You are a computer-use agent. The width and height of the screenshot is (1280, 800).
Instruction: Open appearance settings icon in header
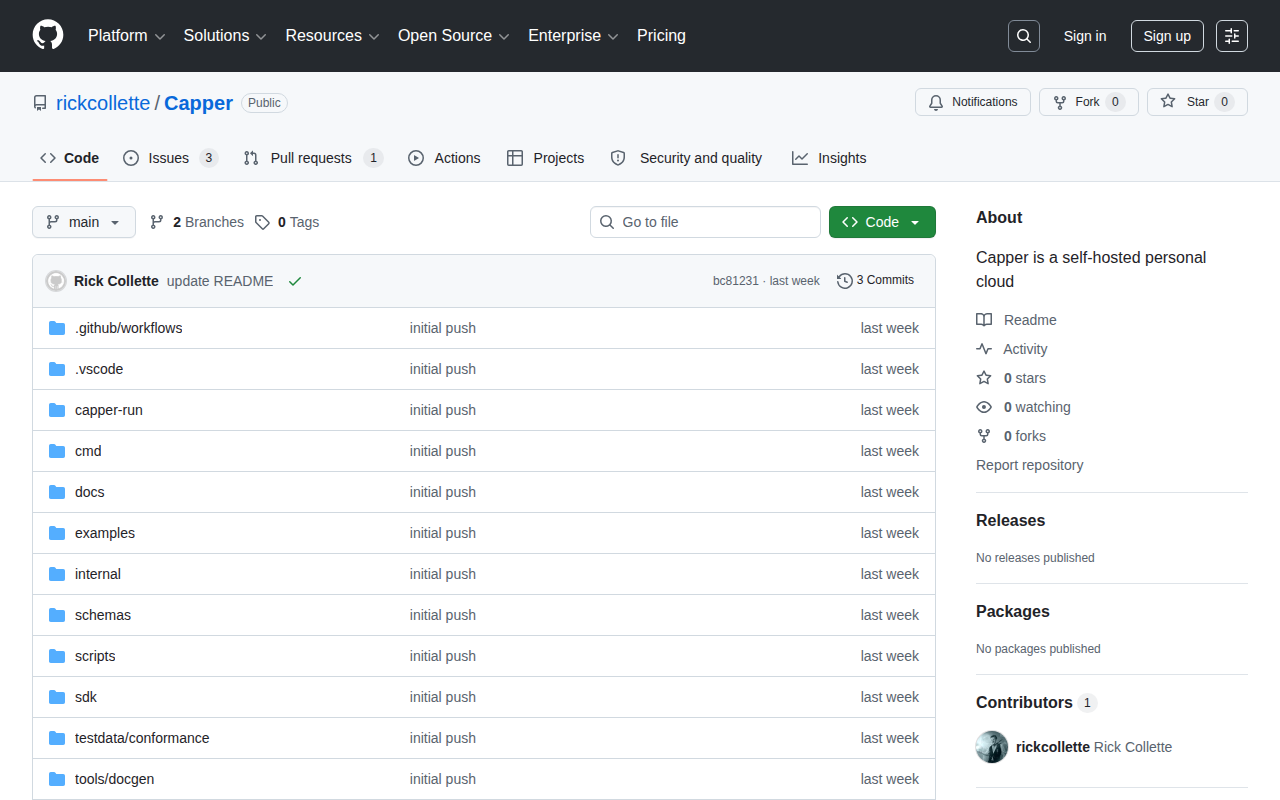(1232, 36)
